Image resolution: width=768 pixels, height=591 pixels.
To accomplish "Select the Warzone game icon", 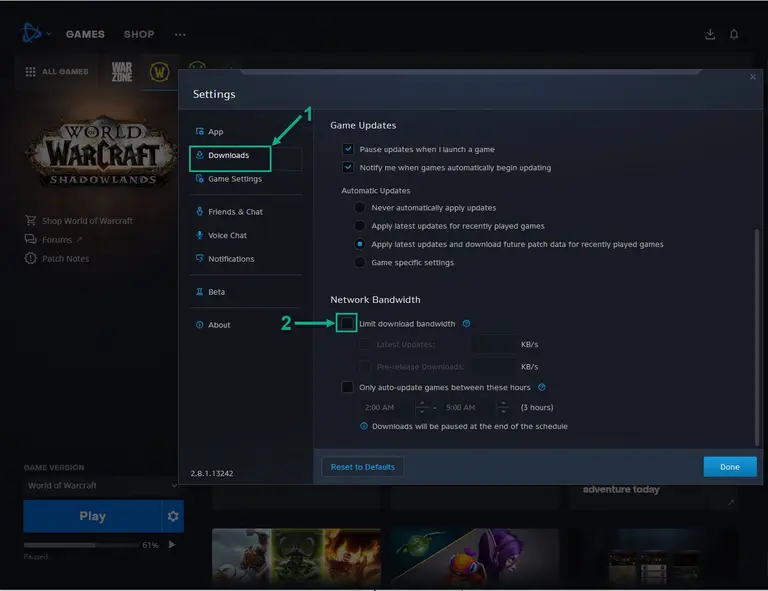I will tap(121, 72).
